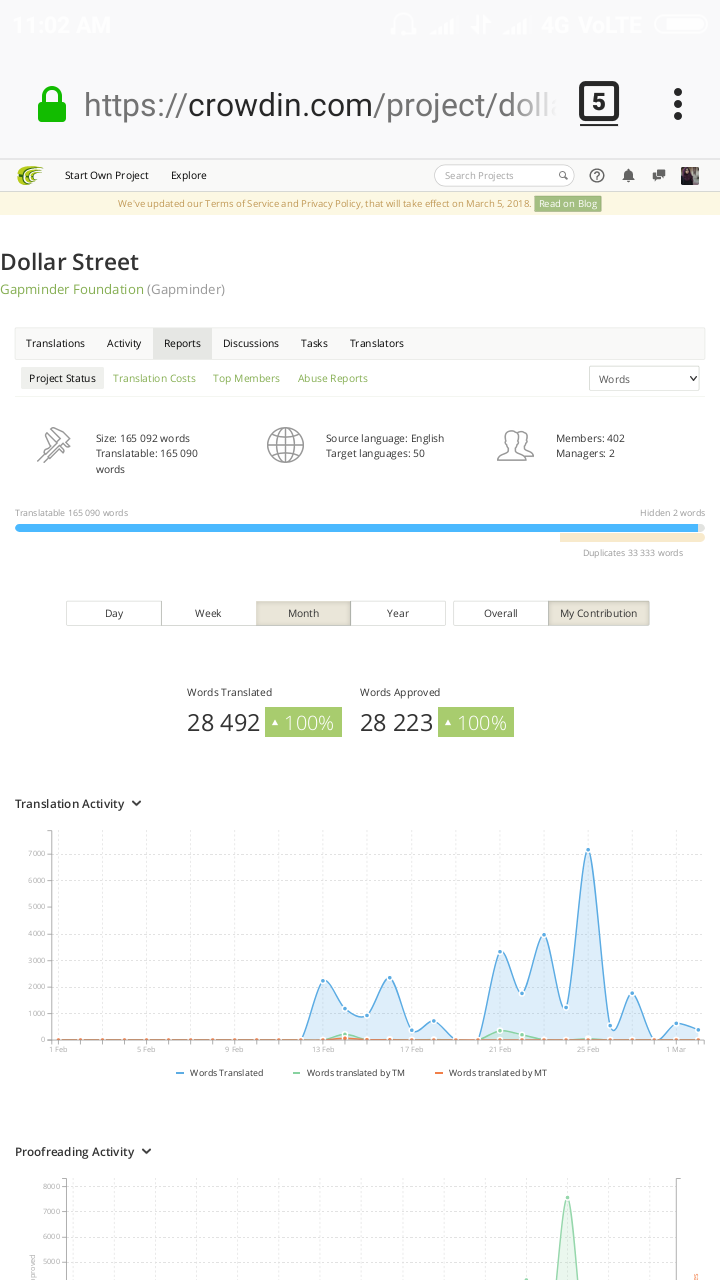Click the Dollar Street project title
This screenshot has height=1280, width=720.
click(x=70, y=262)
